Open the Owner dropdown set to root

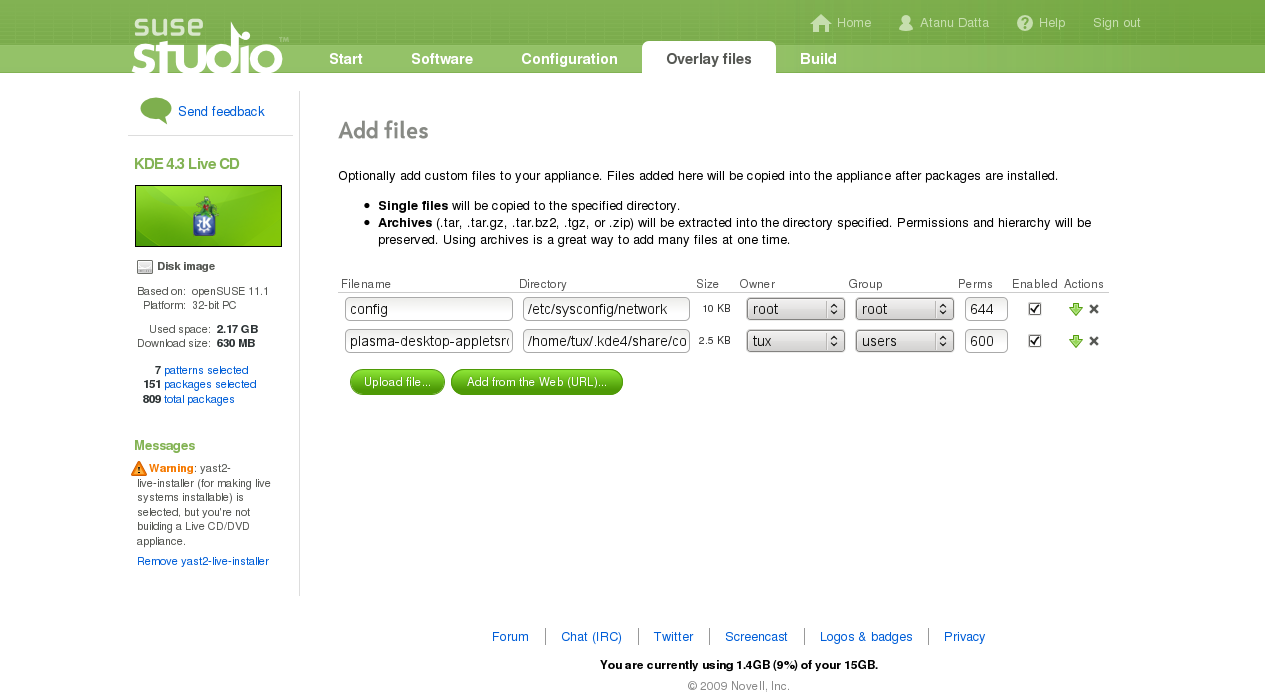tap(795, 309)
